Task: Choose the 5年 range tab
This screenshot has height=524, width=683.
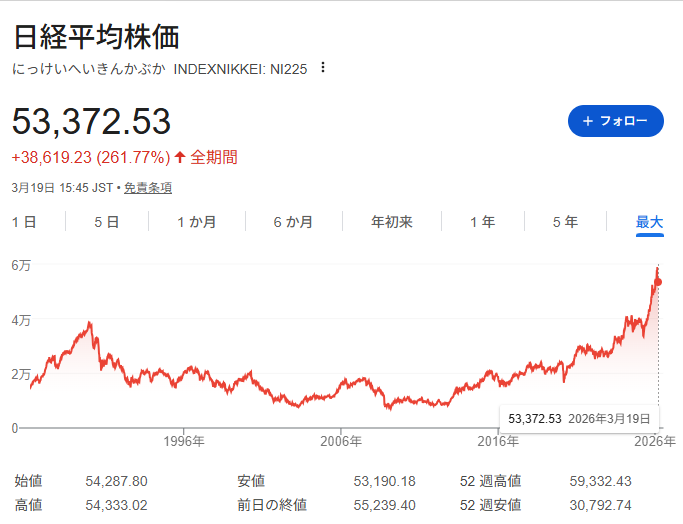Action: pos(565,222)
